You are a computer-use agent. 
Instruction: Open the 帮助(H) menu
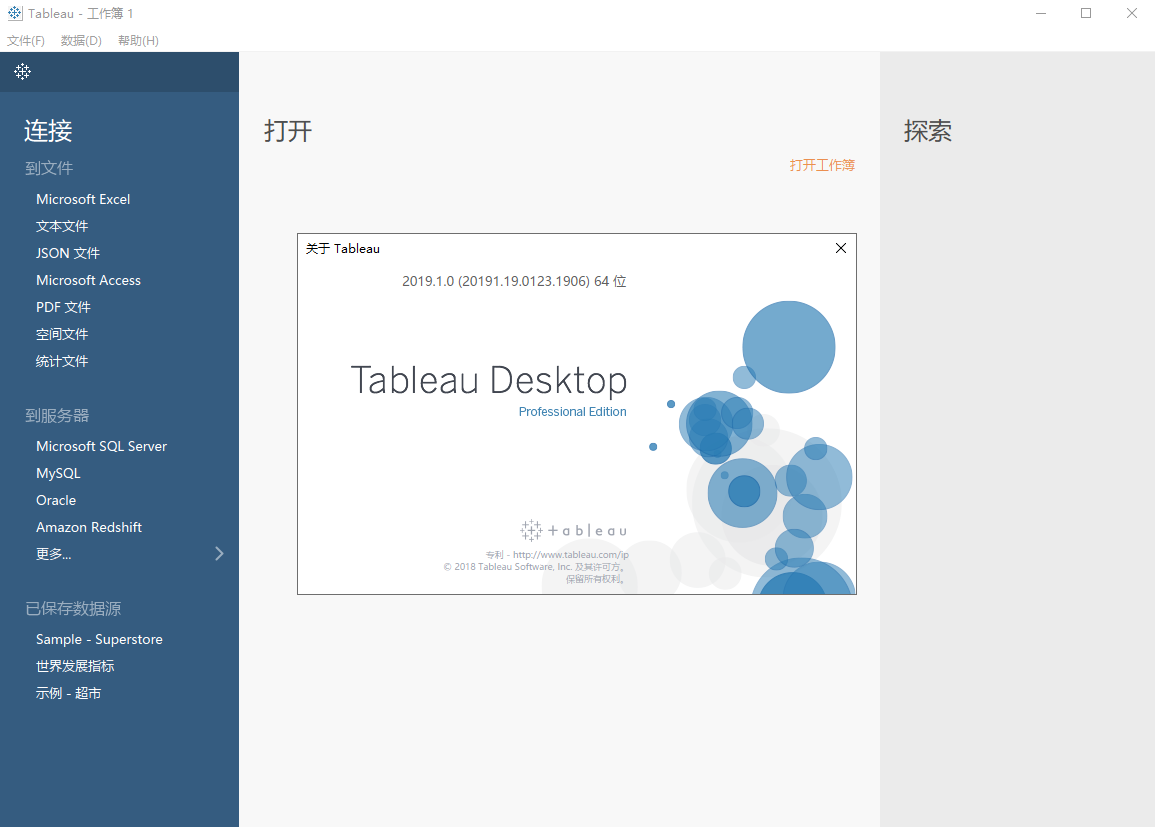(x=138, y=40)
